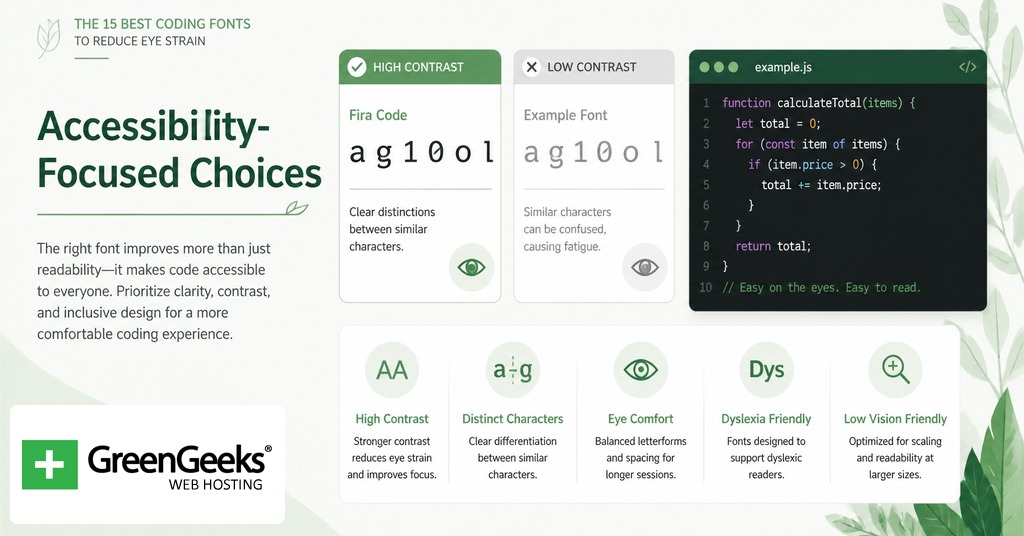The image size is (1024, 536).
Task: Click the intro paragraph 'The right font improves'
Action: [x=153, y=291]
